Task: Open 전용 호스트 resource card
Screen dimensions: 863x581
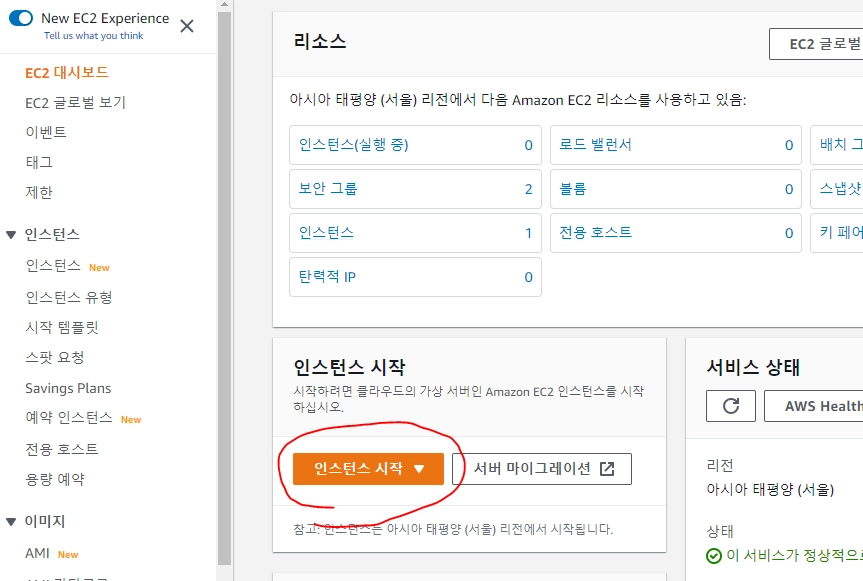Action: point(676,233)
